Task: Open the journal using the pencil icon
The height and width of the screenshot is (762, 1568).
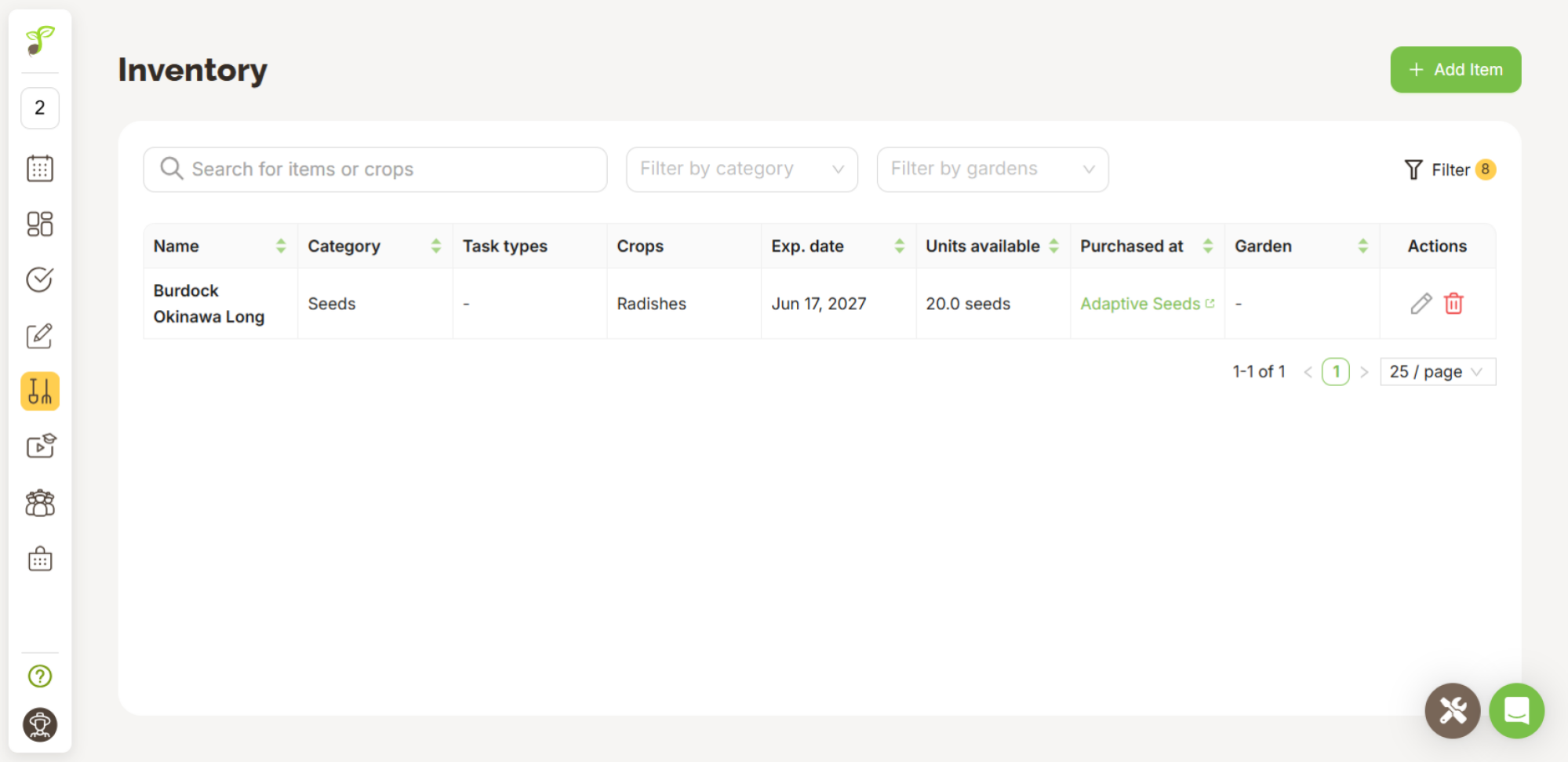Action: tap(39, 336)
